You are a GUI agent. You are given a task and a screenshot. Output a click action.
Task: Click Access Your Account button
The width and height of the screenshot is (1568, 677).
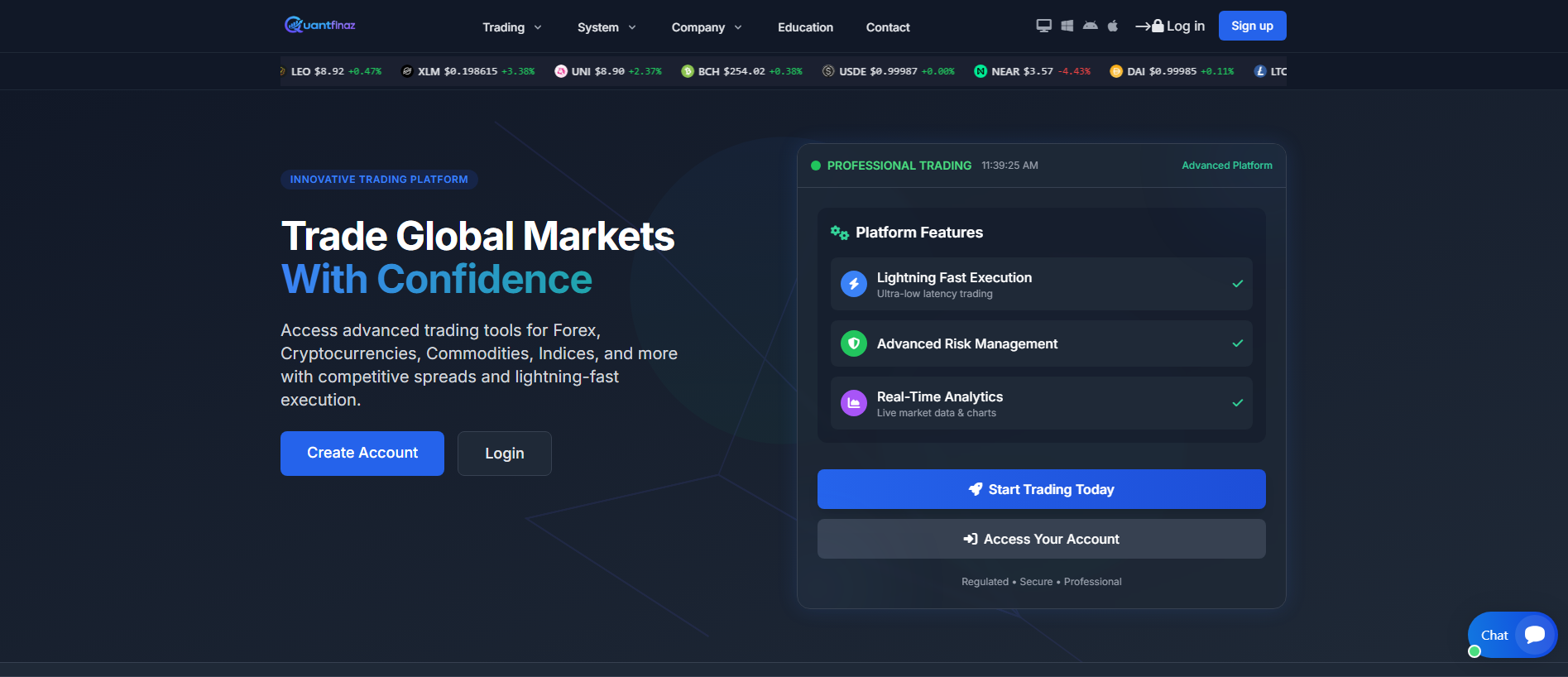click(1042, 539)
